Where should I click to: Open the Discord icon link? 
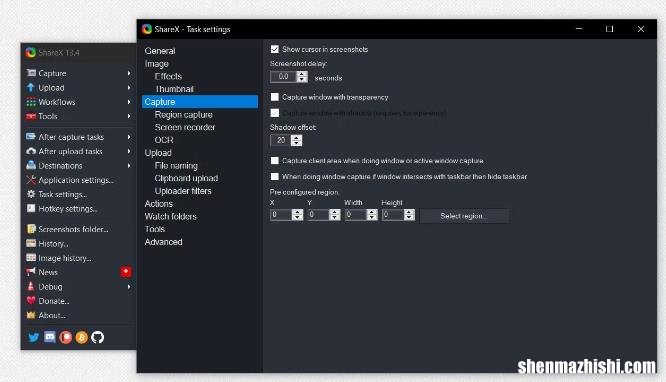click(x=50, y=337)
